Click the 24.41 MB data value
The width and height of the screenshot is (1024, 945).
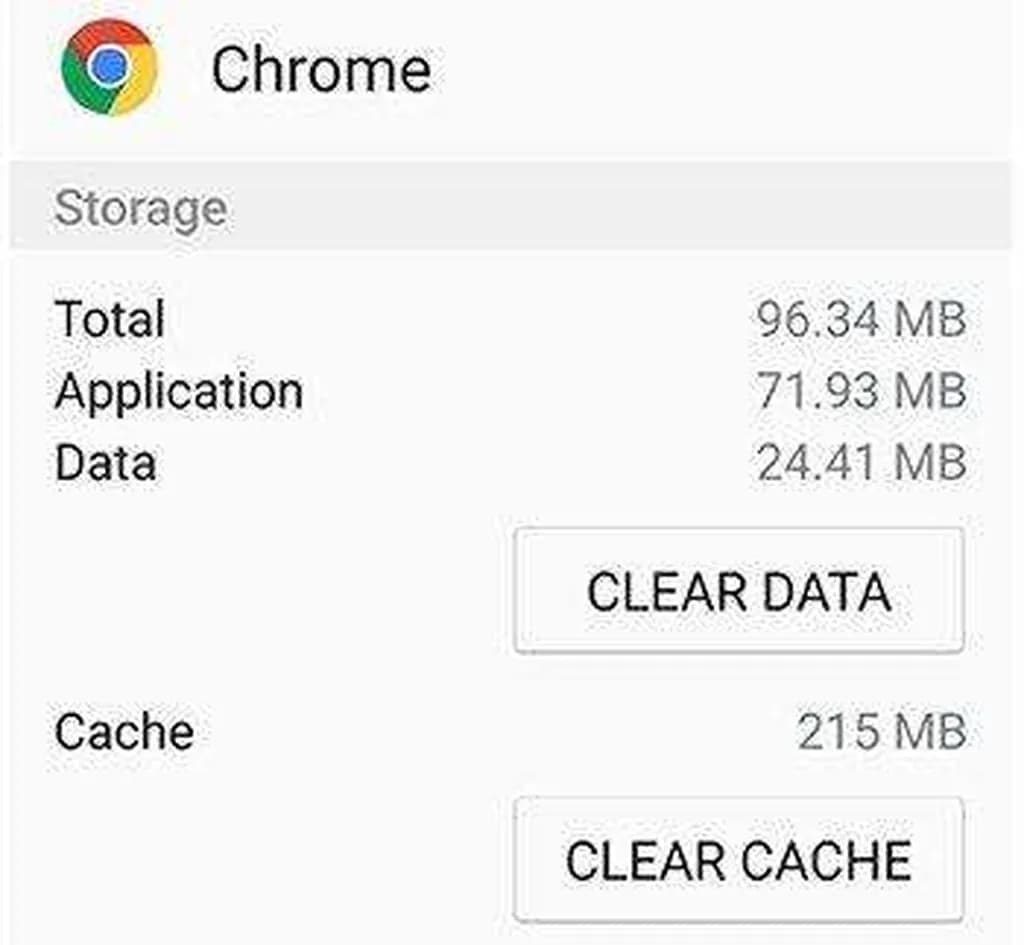861,463
